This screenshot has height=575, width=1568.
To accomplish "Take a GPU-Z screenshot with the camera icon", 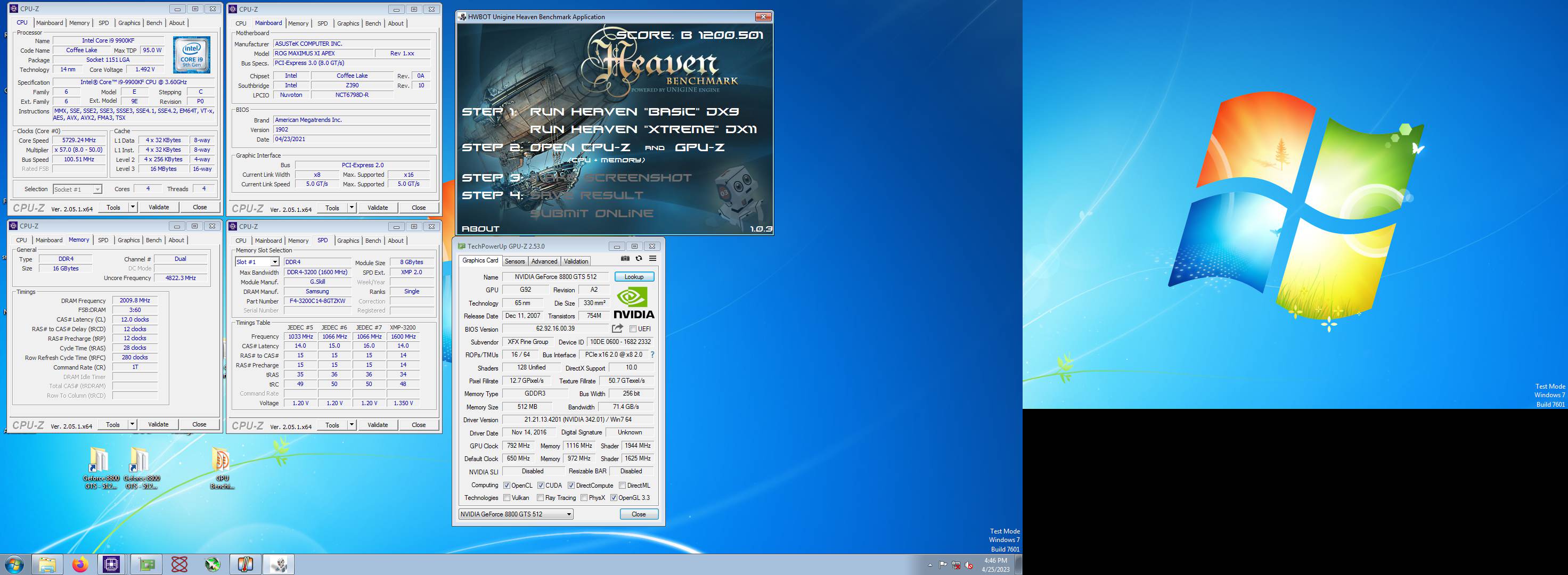I will (625, 259).
